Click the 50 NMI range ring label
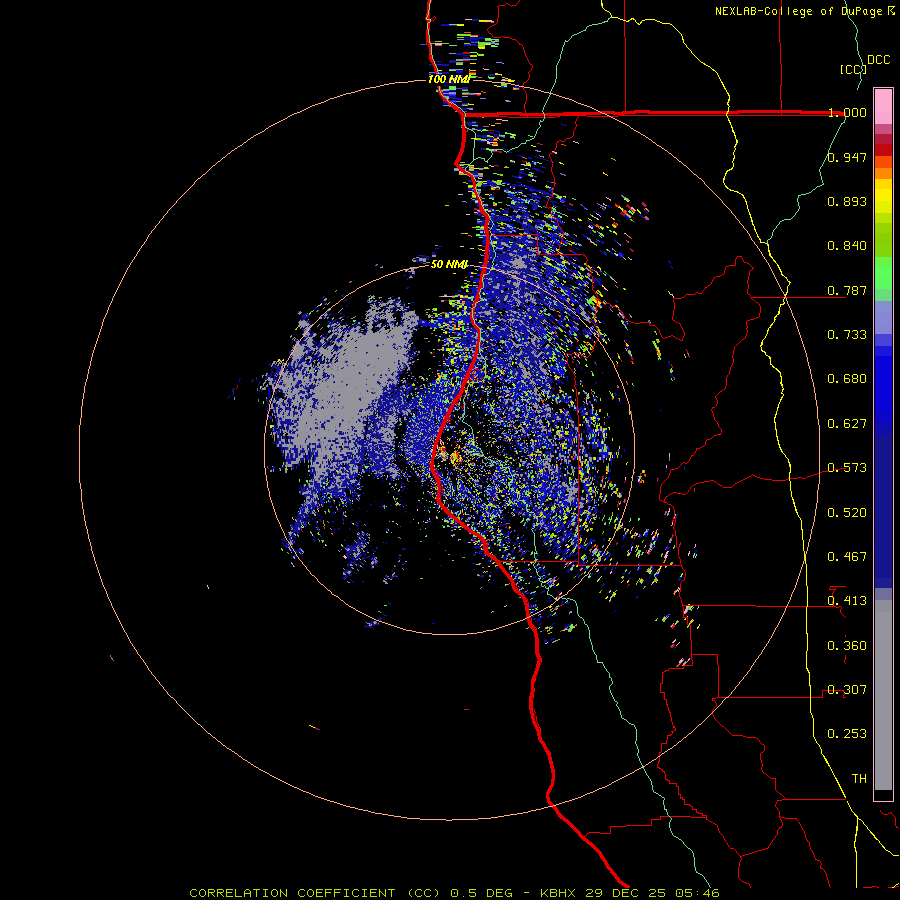 click(449, 265)
